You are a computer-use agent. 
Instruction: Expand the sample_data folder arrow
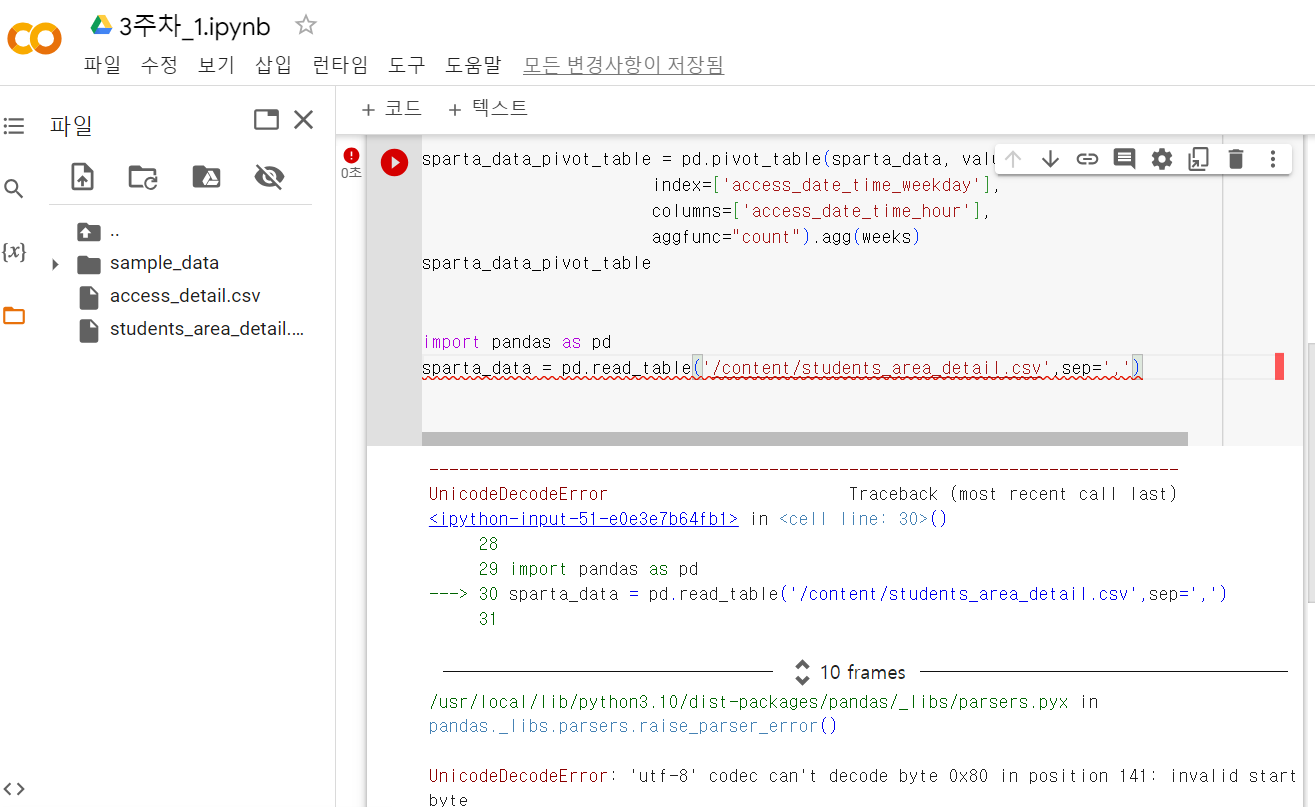(x=55, y=265)
